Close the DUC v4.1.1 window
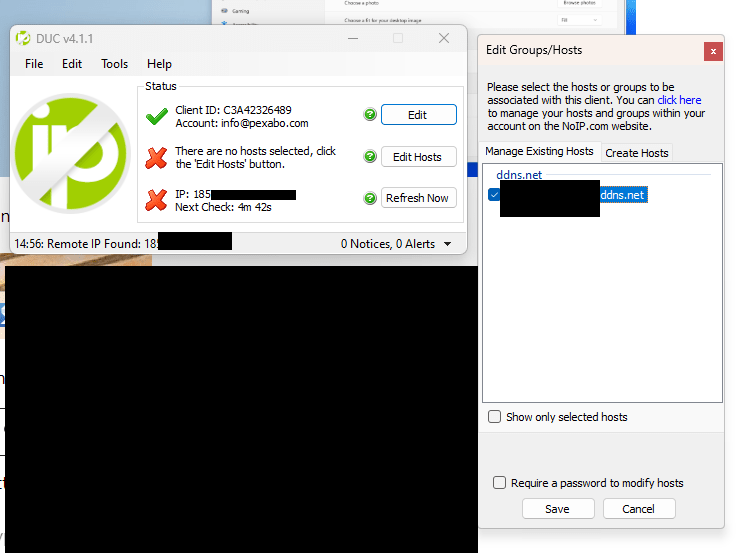 (444, 38)
